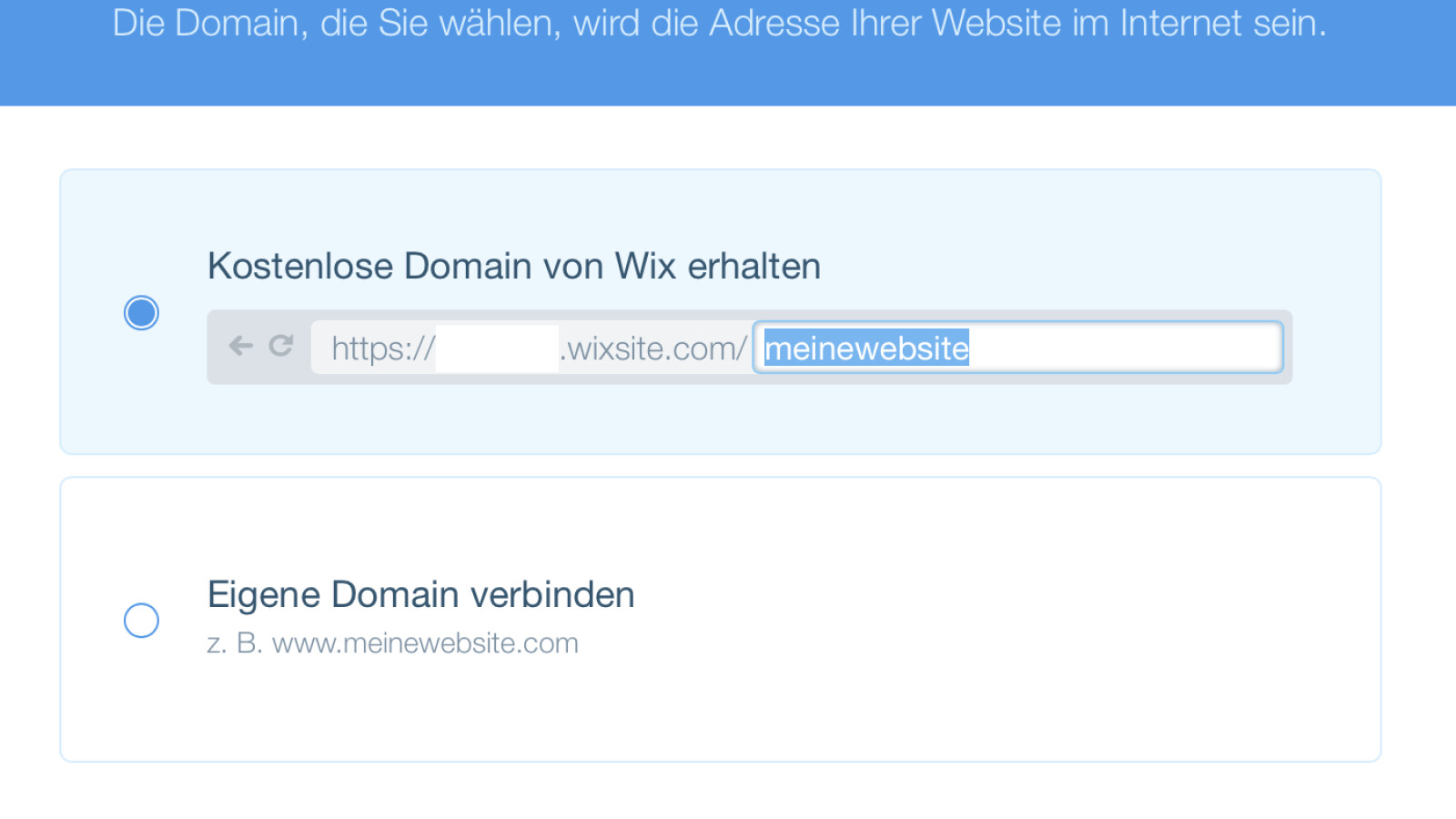This screenshot has width=1456, height=819.
Task: Click the 'https://' prefix in address bar
Action: (382, 349)
